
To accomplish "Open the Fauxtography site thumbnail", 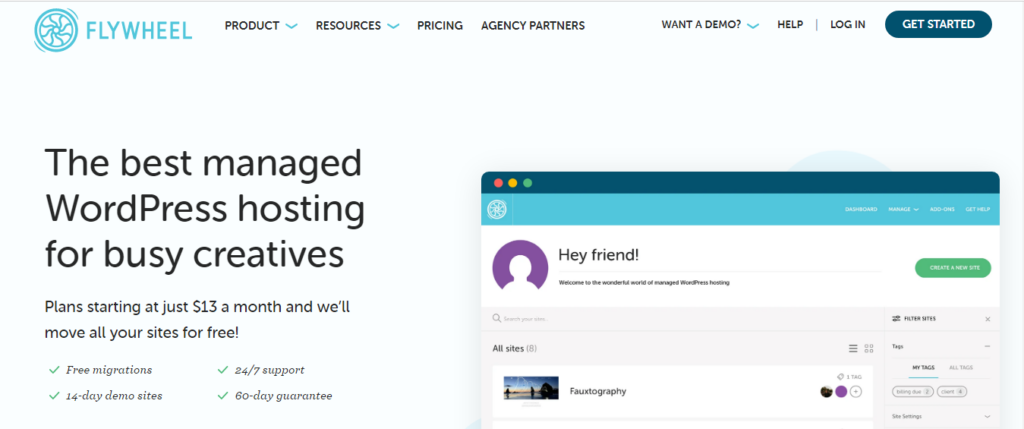I will point(530,390).
